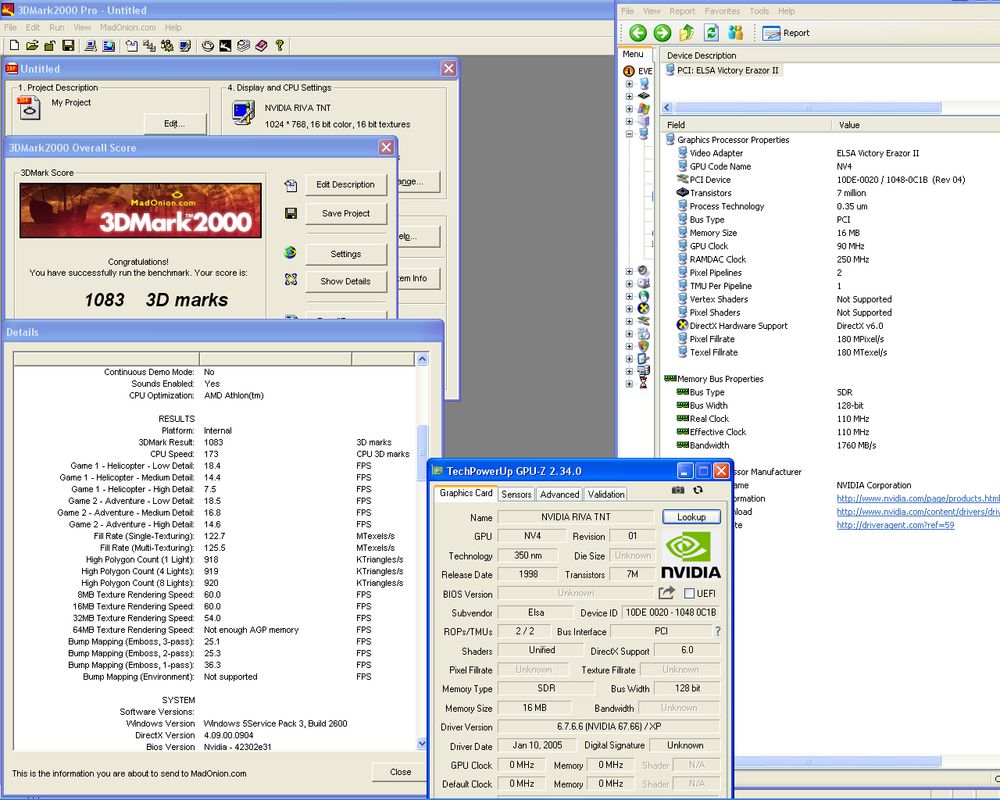Click the refresh icon in GPU-Z window
1000x800 pixels.
[698, 490]
